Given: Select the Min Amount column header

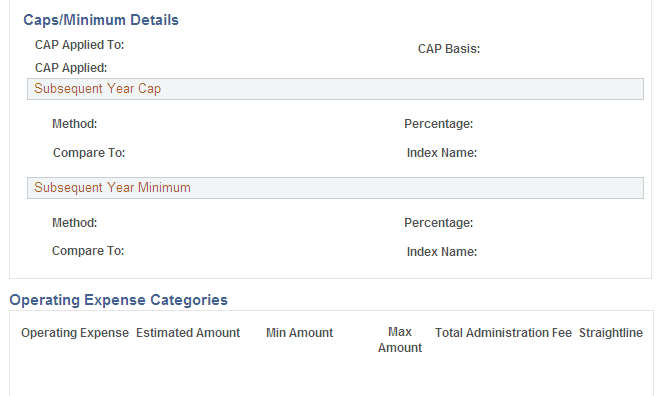Looking at the screenshot, I should pyautogui.click(x=299, y=333).
